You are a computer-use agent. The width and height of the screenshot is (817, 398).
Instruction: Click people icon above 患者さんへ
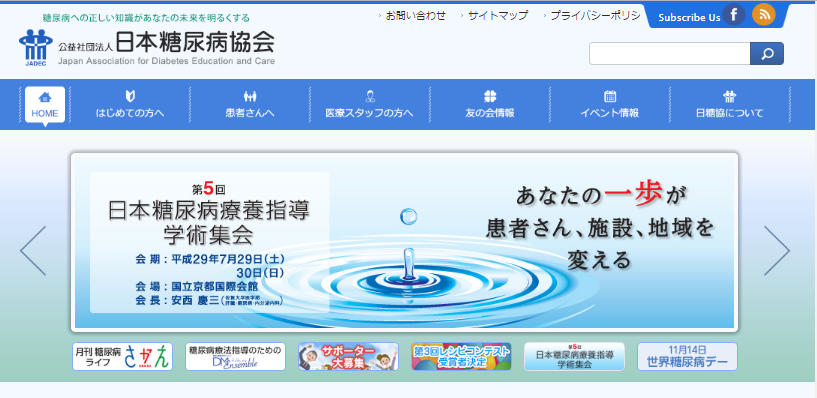pos(250,96)
